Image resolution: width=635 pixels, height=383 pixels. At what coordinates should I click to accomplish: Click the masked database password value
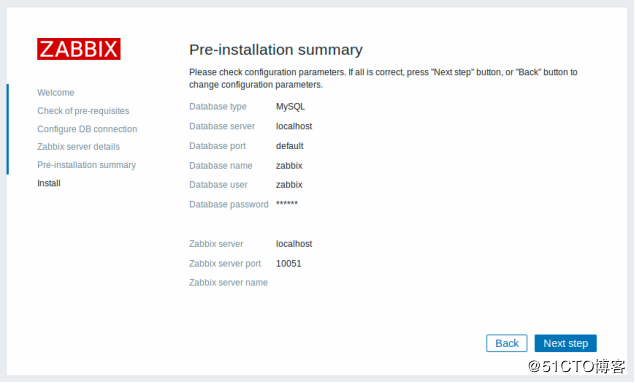[287, 203]
